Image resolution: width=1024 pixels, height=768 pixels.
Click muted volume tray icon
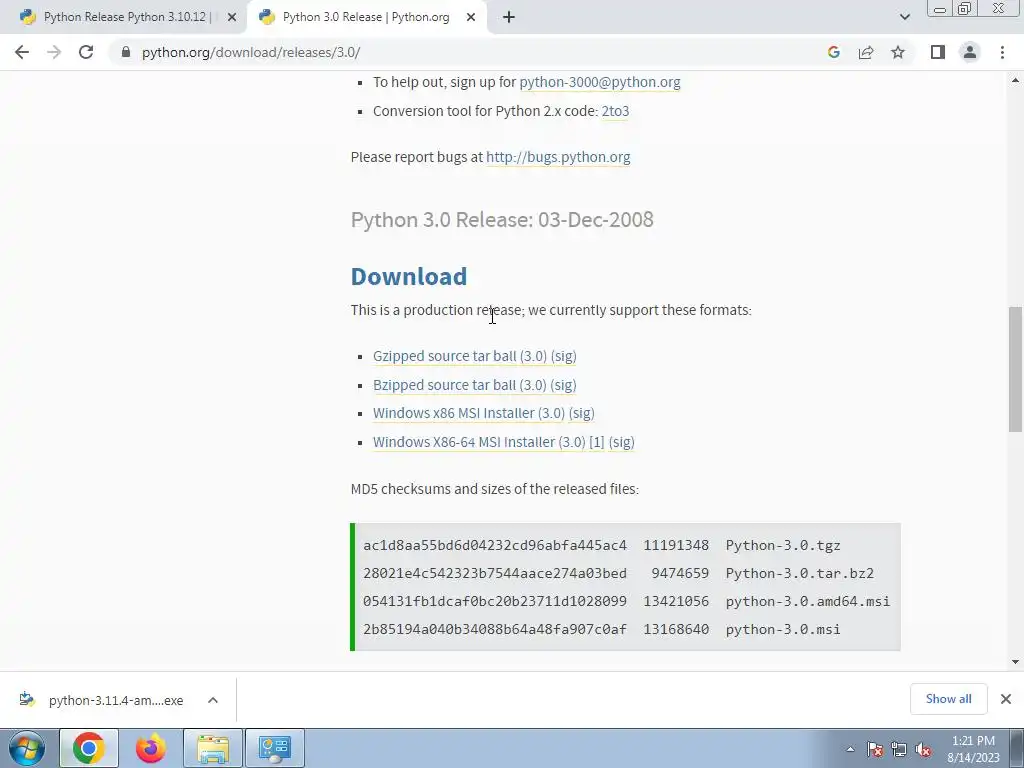tap(923, 749)
